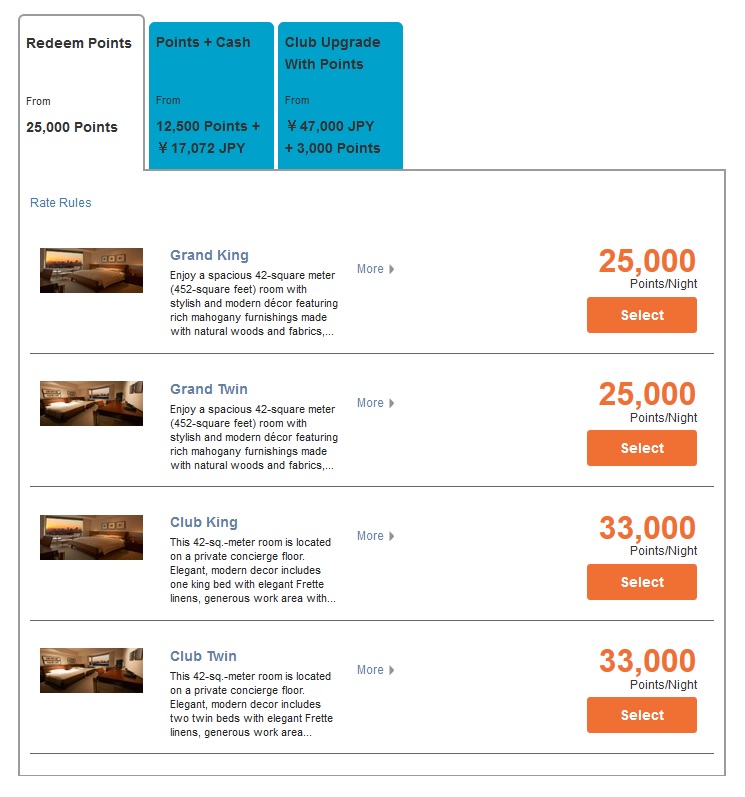This screenshot has height=797, width=745.
Task: Click the Grand Twin room thumbnail
Action: [91, 404]
